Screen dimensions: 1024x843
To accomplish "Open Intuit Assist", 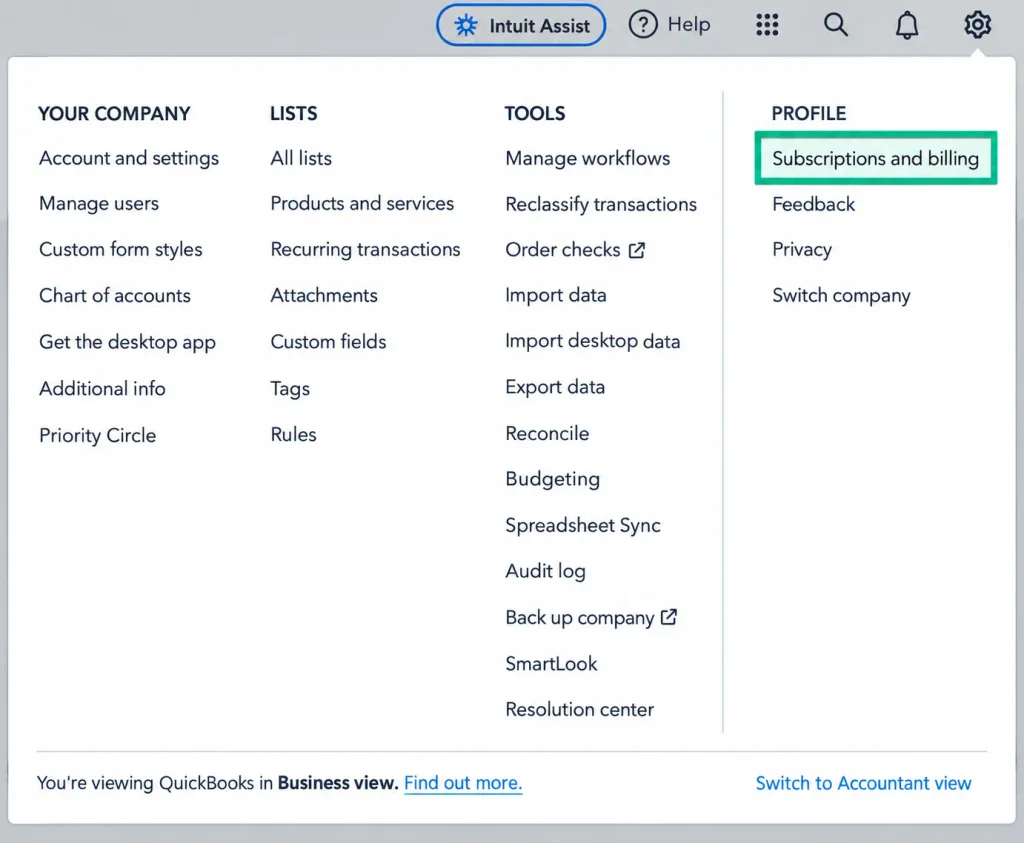I will click(x=520, y=25).
